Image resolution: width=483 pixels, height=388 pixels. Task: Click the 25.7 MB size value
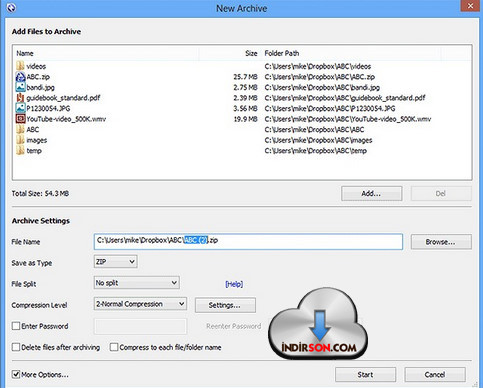[x=245, y=77]
